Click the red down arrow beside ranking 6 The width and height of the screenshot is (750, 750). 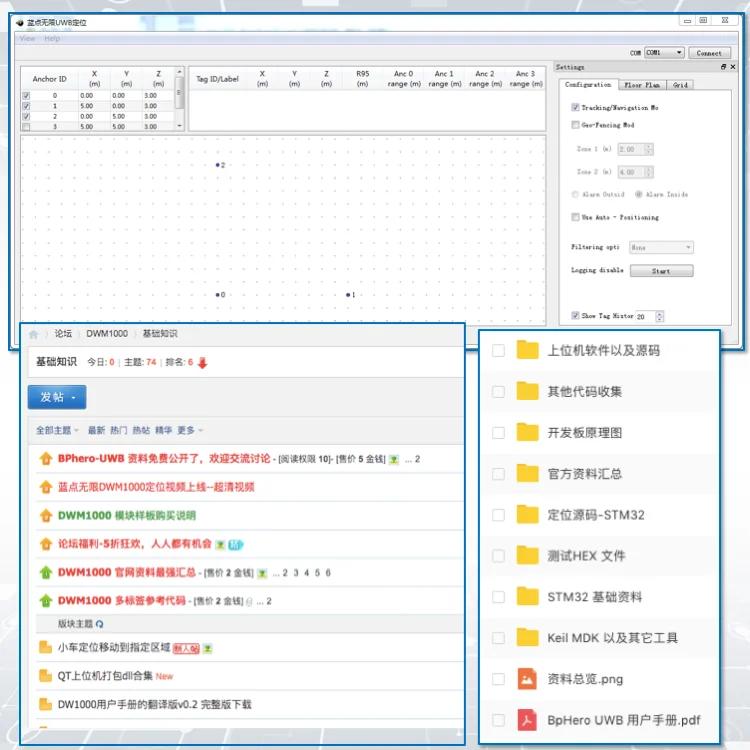point(202,363)
